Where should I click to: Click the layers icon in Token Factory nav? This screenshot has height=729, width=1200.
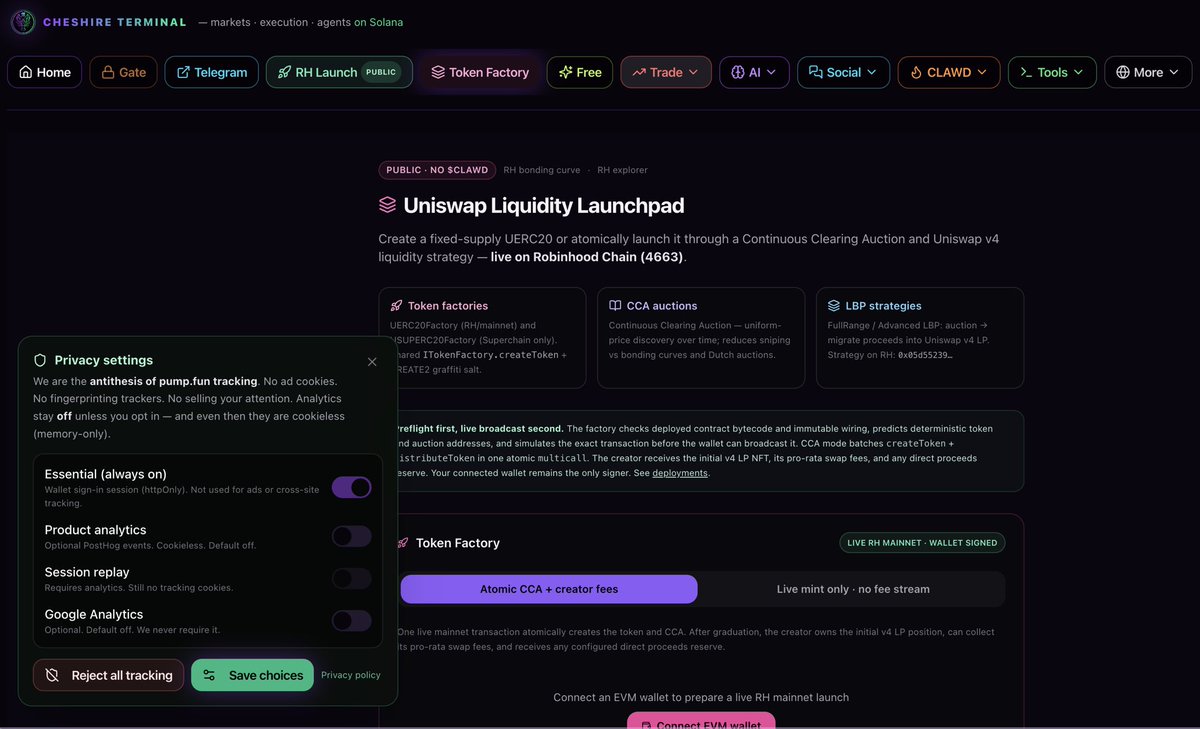click(x=438, y=72)
